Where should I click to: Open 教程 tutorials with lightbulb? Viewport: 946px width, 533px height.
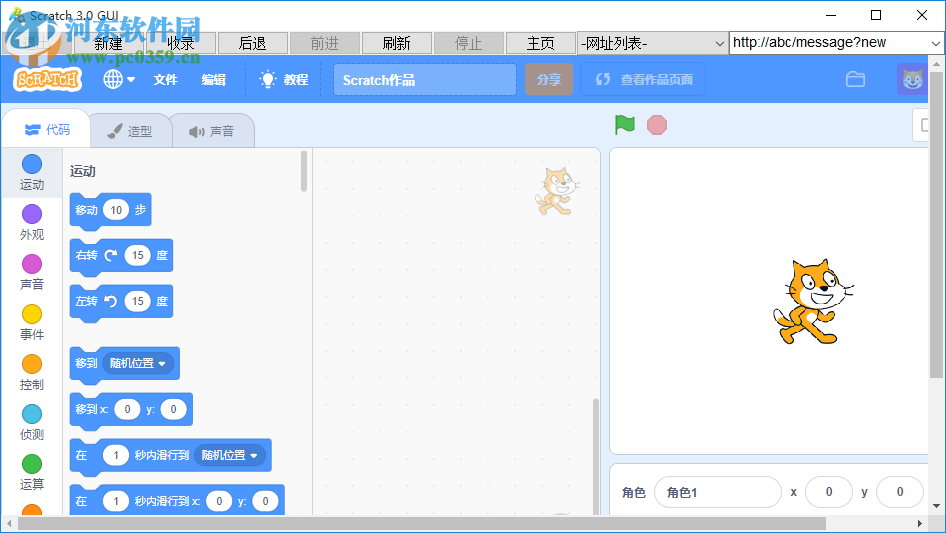click(284, 80)
